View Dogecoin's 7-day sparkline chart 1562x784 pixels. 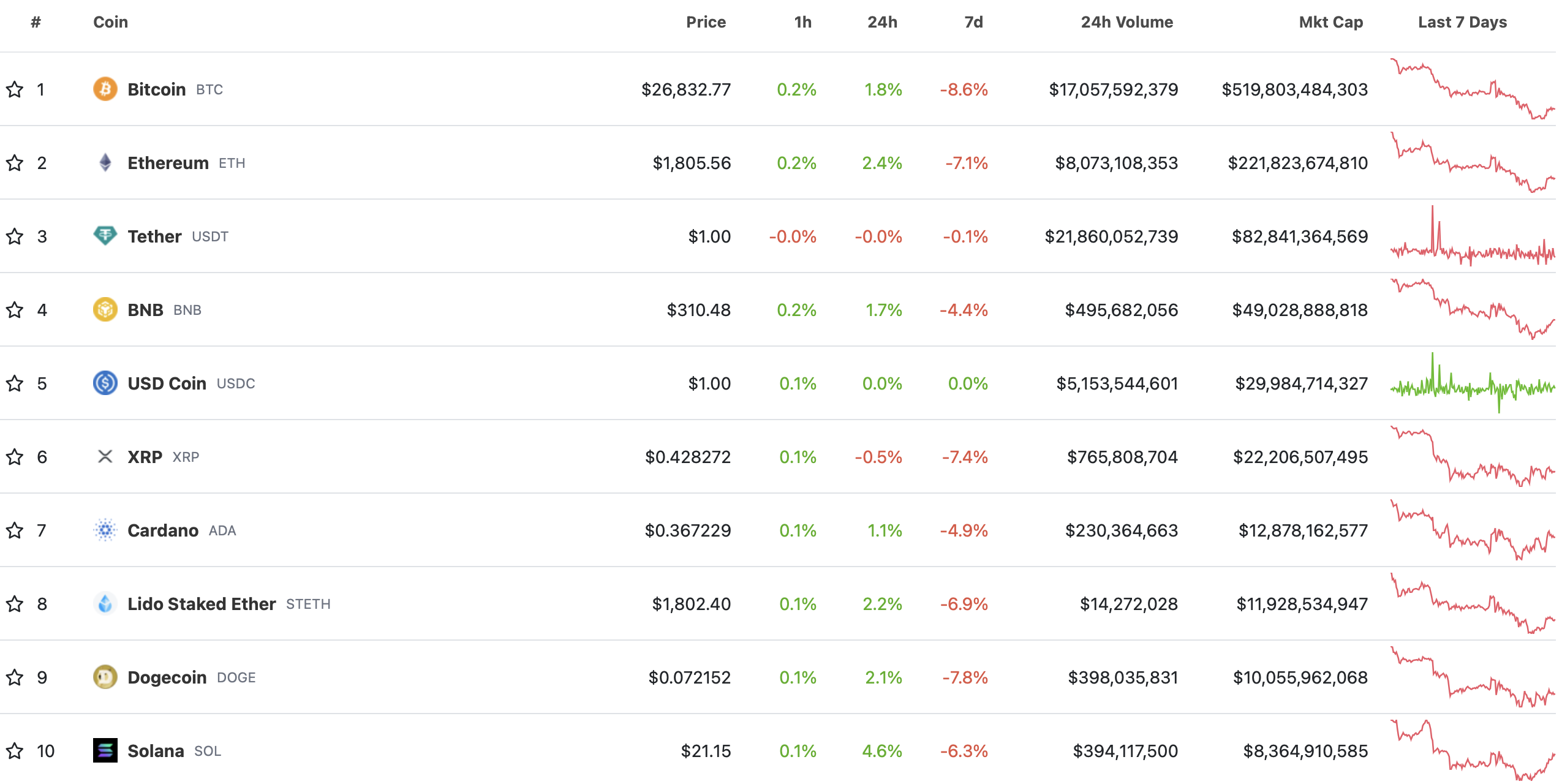(x=1473, y=677)
